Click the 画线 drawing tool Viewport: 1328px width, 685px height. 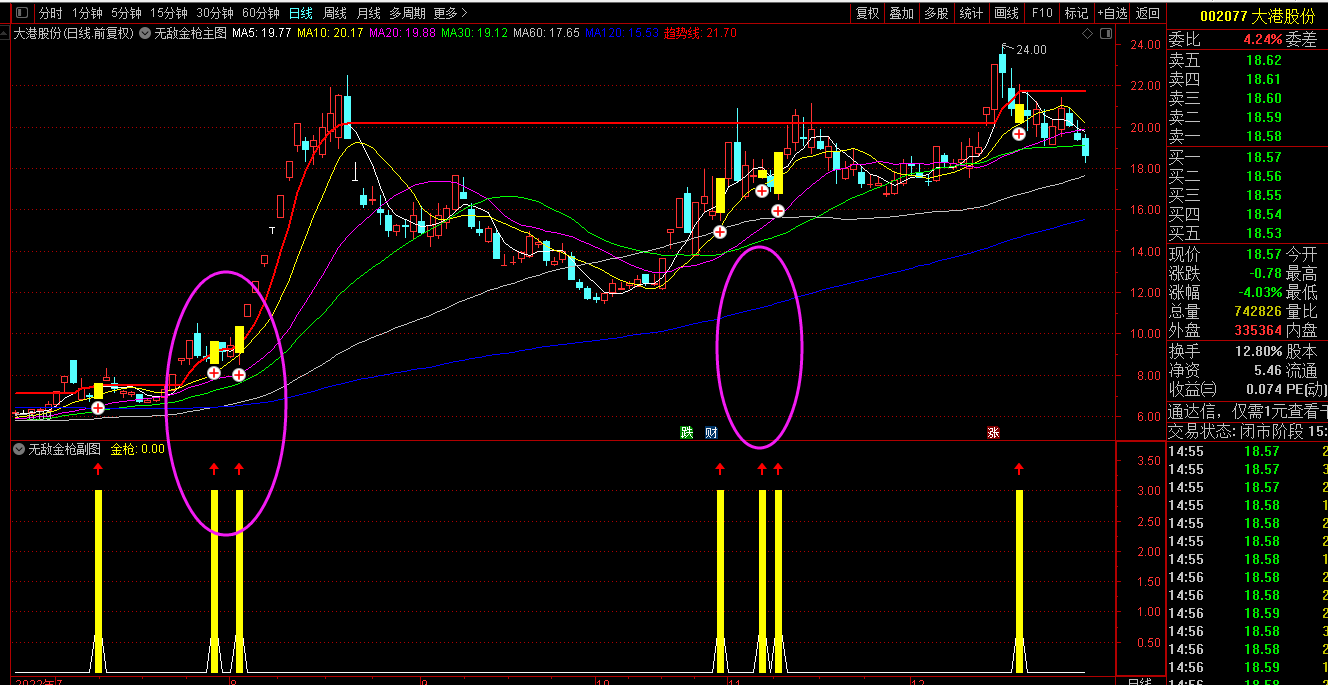(1006, 13)
